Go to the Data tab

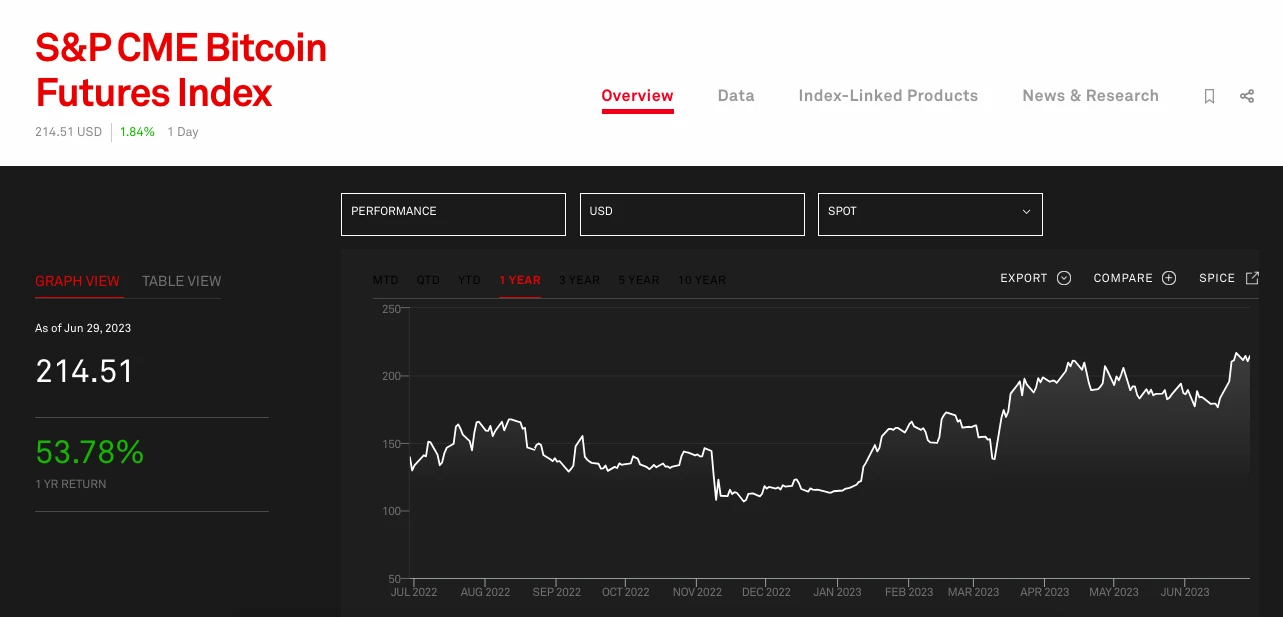(x=736, y=96)
